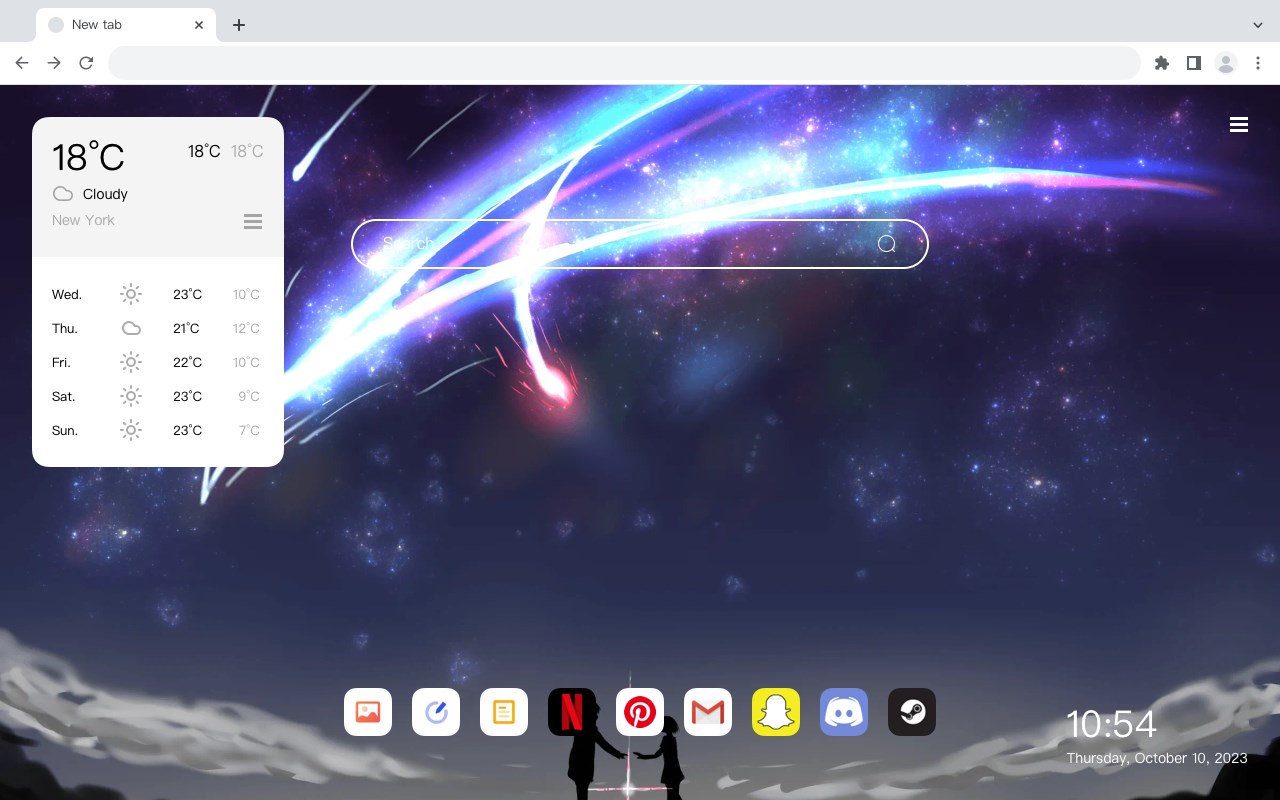The height and width of the screenshot is (800, 1280).
Task: Focus the browser address bar
Action: click(624, 63)
